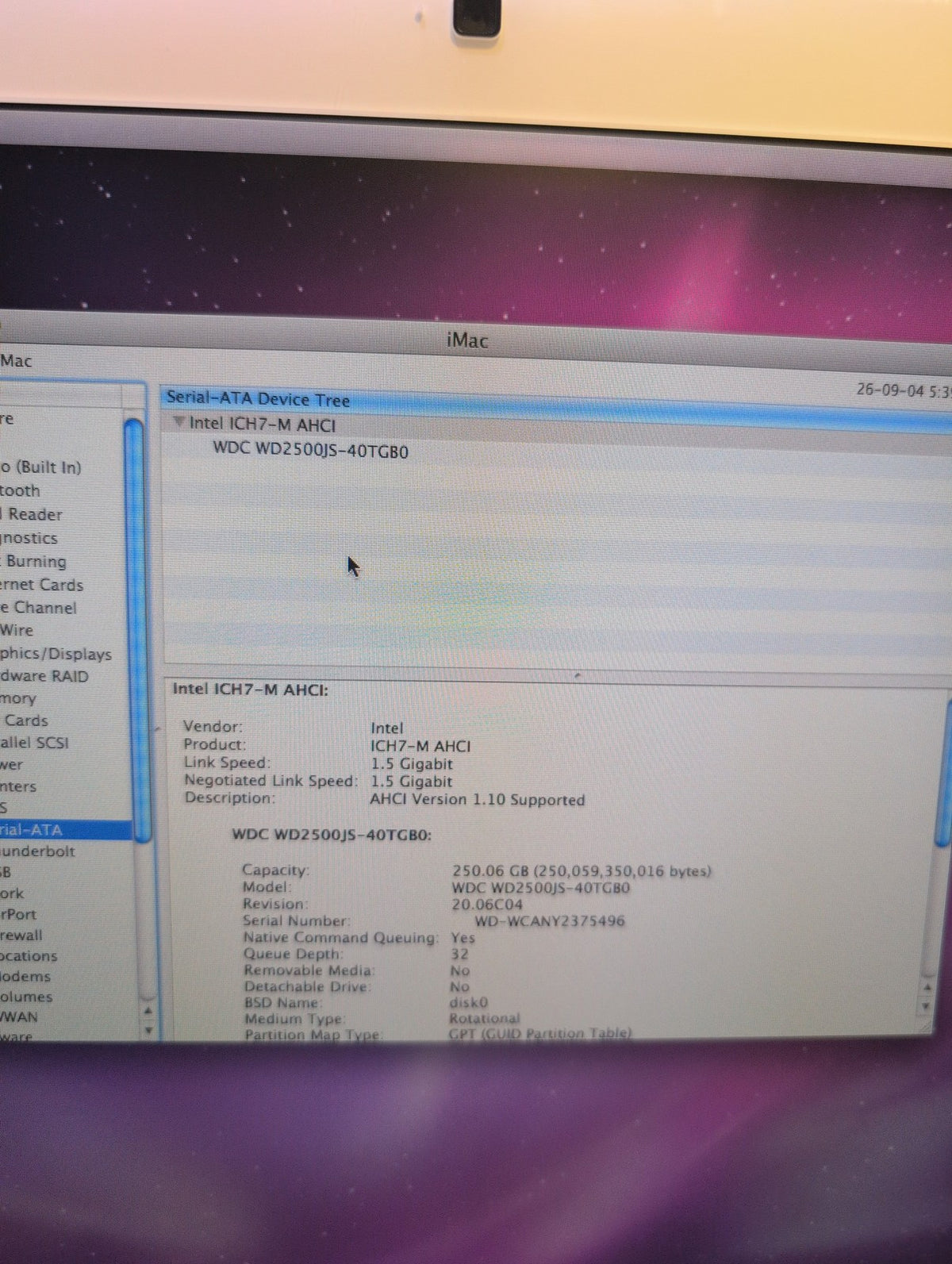The height and width of the screenshot is (1264, 952).
Task: Click the details pane scroll down arrow
Action: [924, 1005]
